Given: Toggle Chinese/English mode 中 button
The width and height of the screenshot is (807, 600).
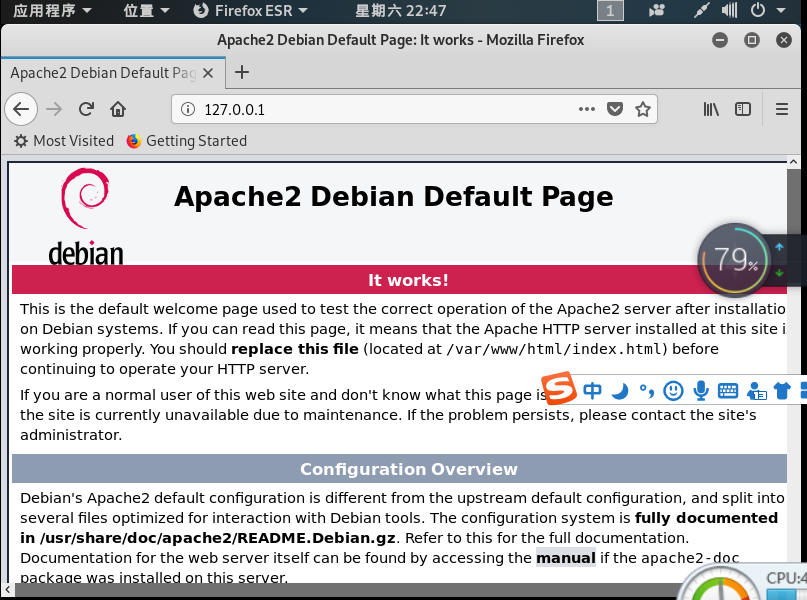Looking at the screenshot, I should pos(592,391).
